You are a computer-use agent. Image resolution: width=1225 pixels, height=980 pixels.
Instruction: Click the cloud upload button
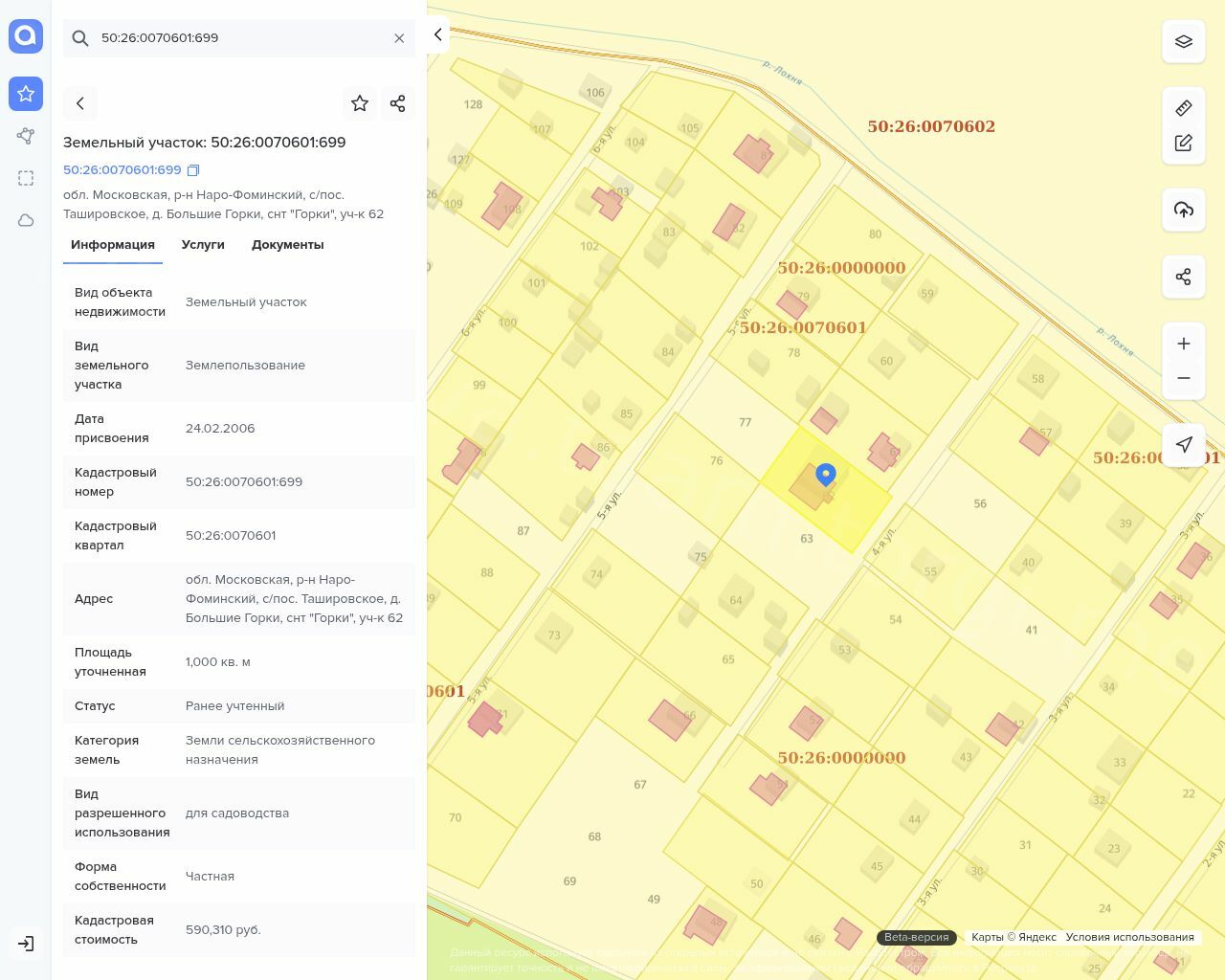[1184, 210]
